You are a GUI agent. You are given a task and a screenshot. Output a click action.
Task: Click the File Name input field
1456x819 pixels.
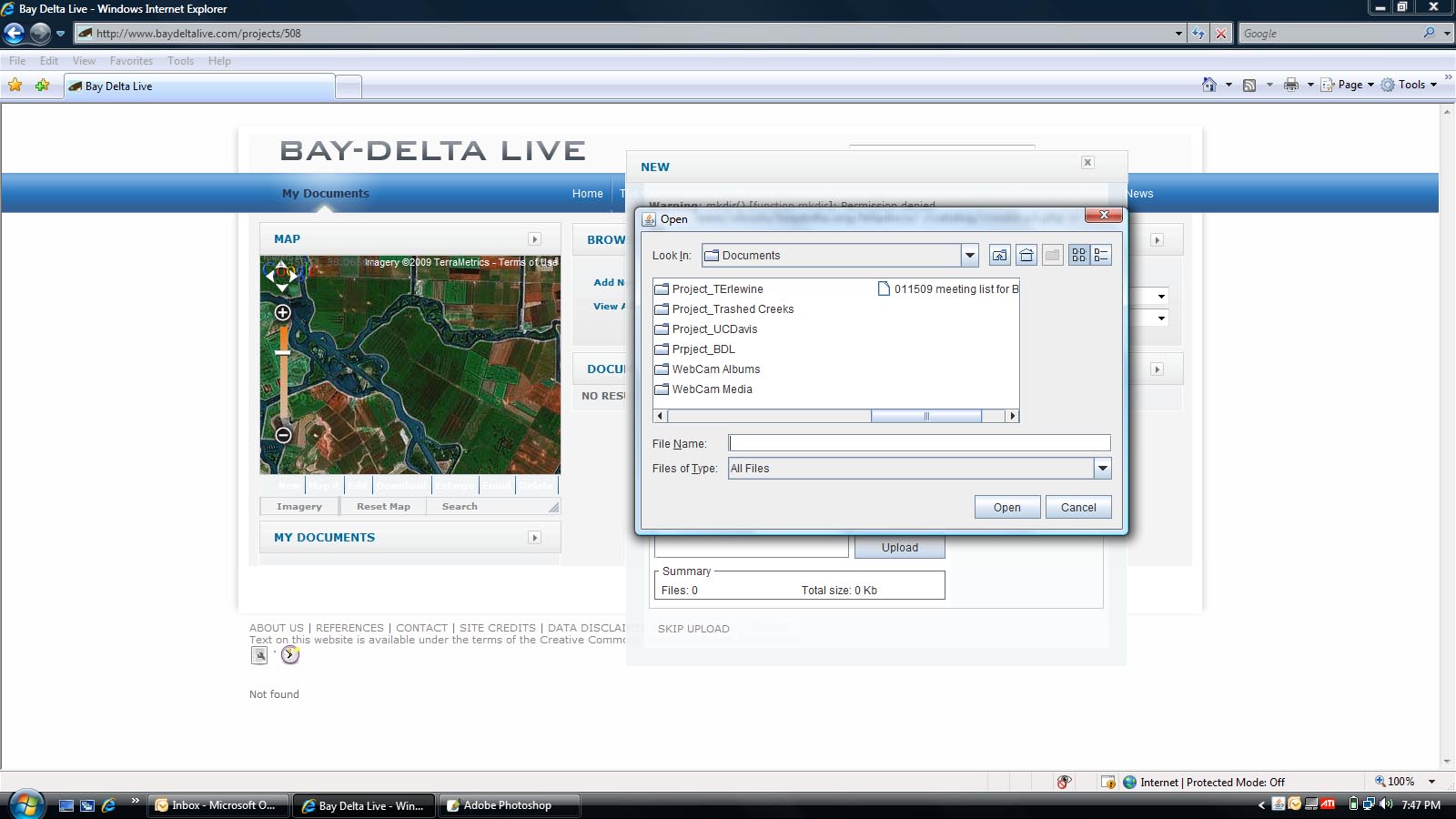click(x=919, y=443)
